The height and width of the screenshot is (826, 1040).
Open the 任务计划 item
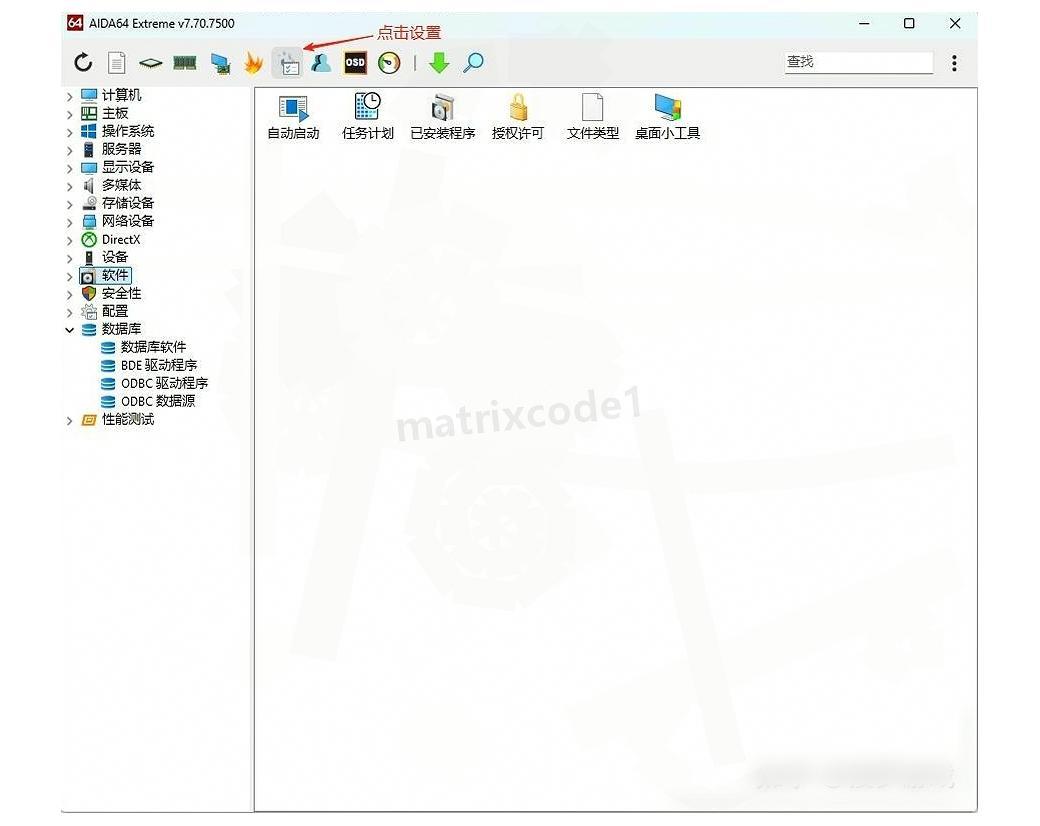pyautogui.click(x=367, y=117)
